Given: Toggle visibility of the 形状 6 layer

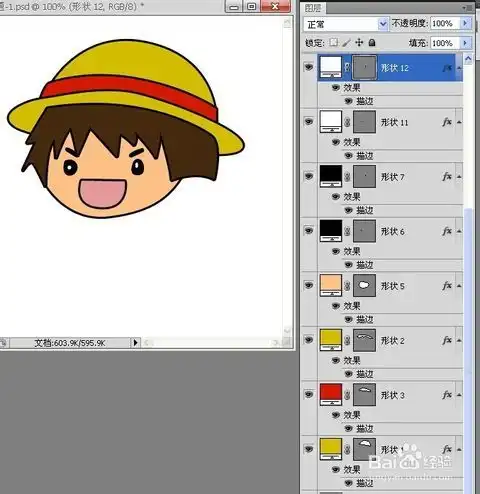Looking at the screenshot, I should 309,231.
